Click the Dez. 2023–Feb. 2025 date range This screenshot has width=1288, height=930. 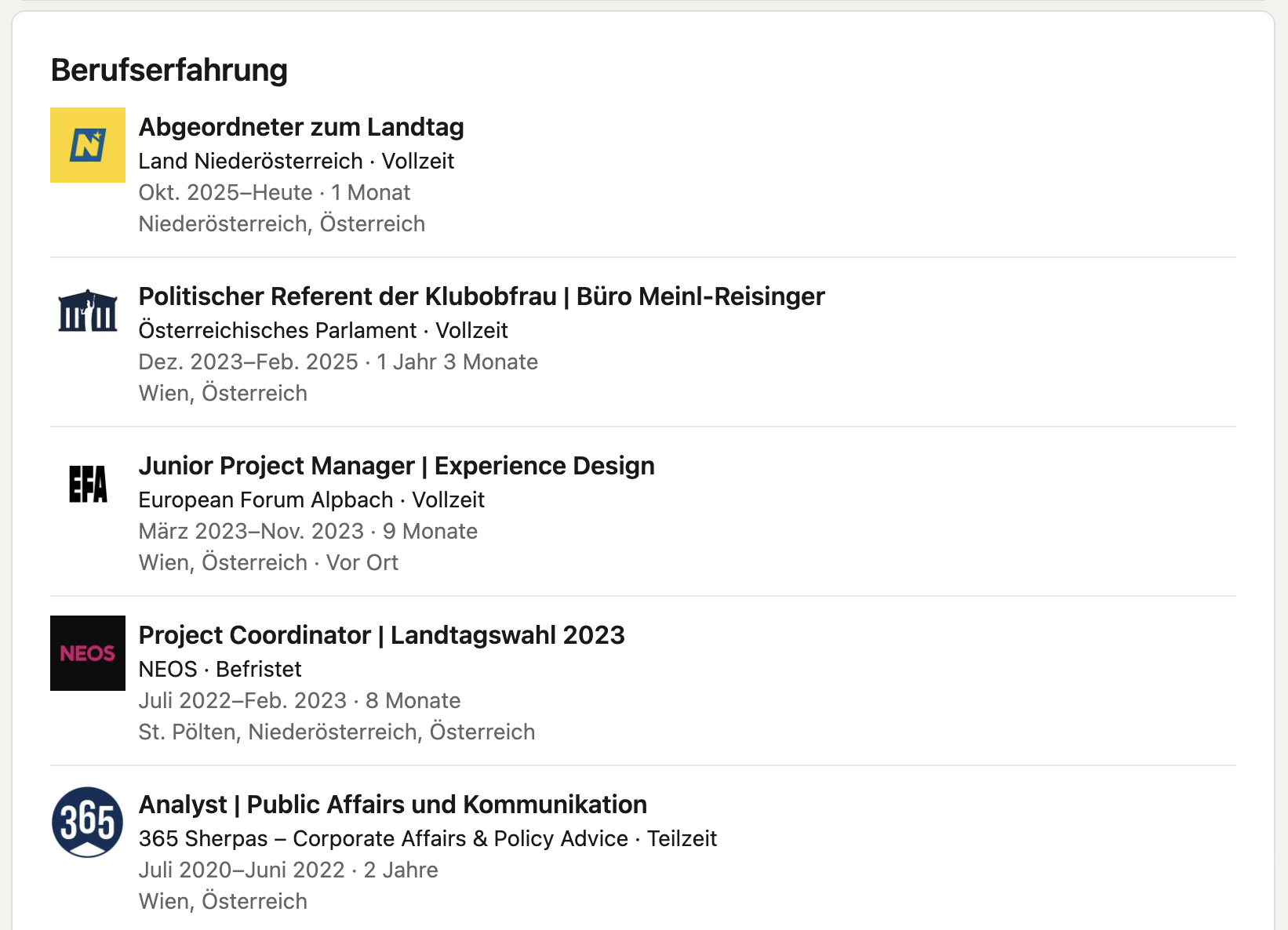point(248,361)
